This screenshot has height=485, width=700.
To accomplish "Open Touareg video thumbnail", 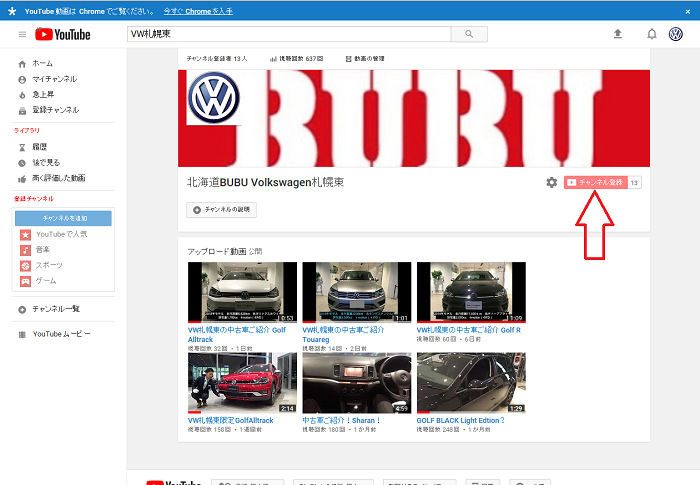I will 357,292.
